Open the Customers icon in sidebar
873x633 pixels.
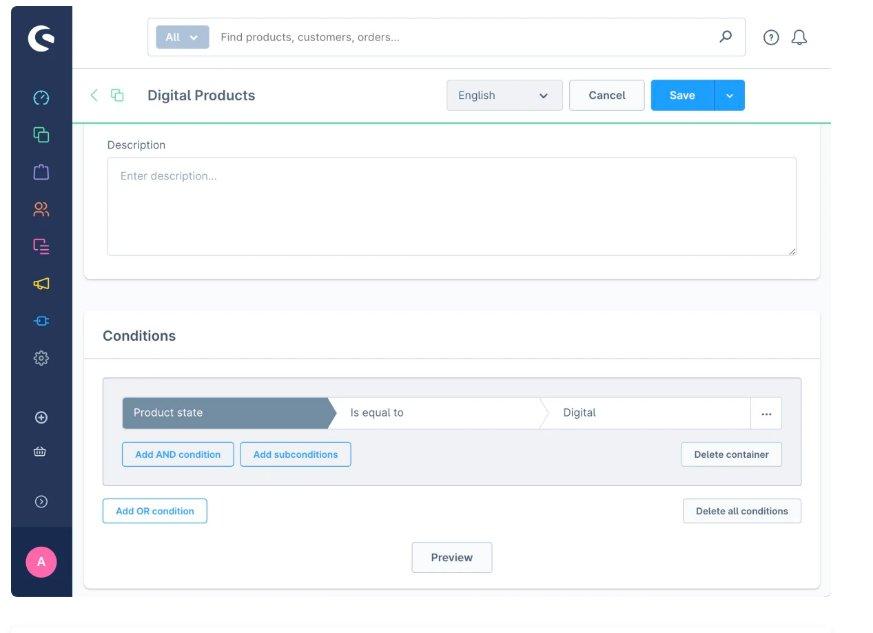(41, 209)
